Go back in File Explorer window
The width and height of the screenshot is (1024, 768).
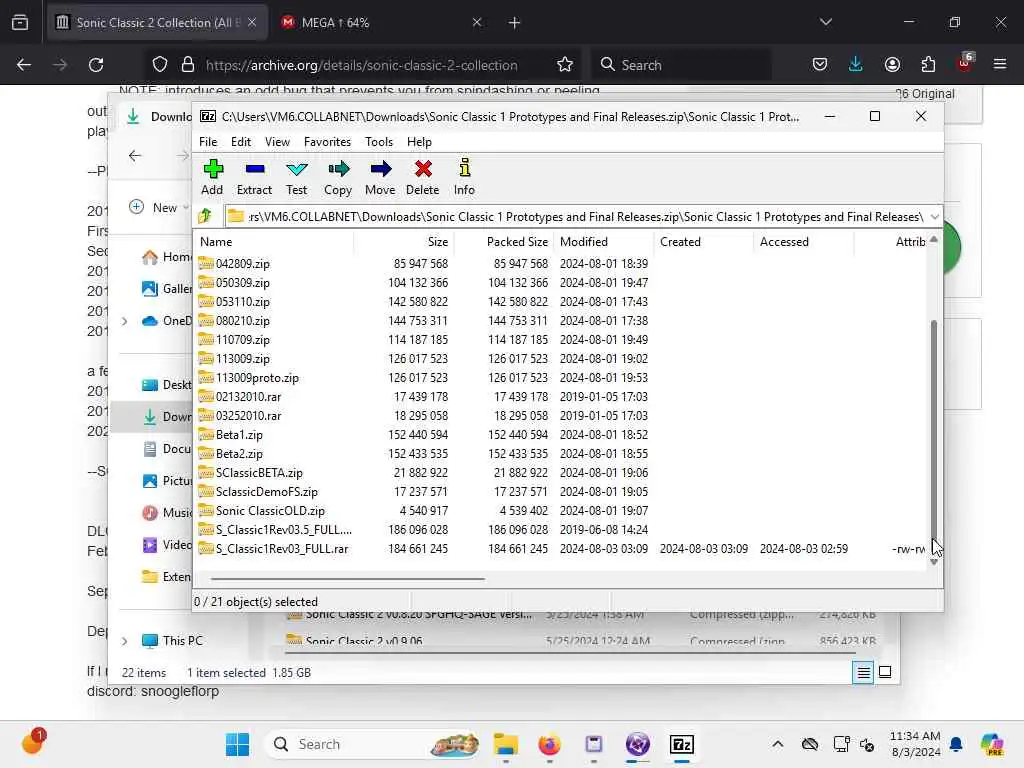(135, 155)
